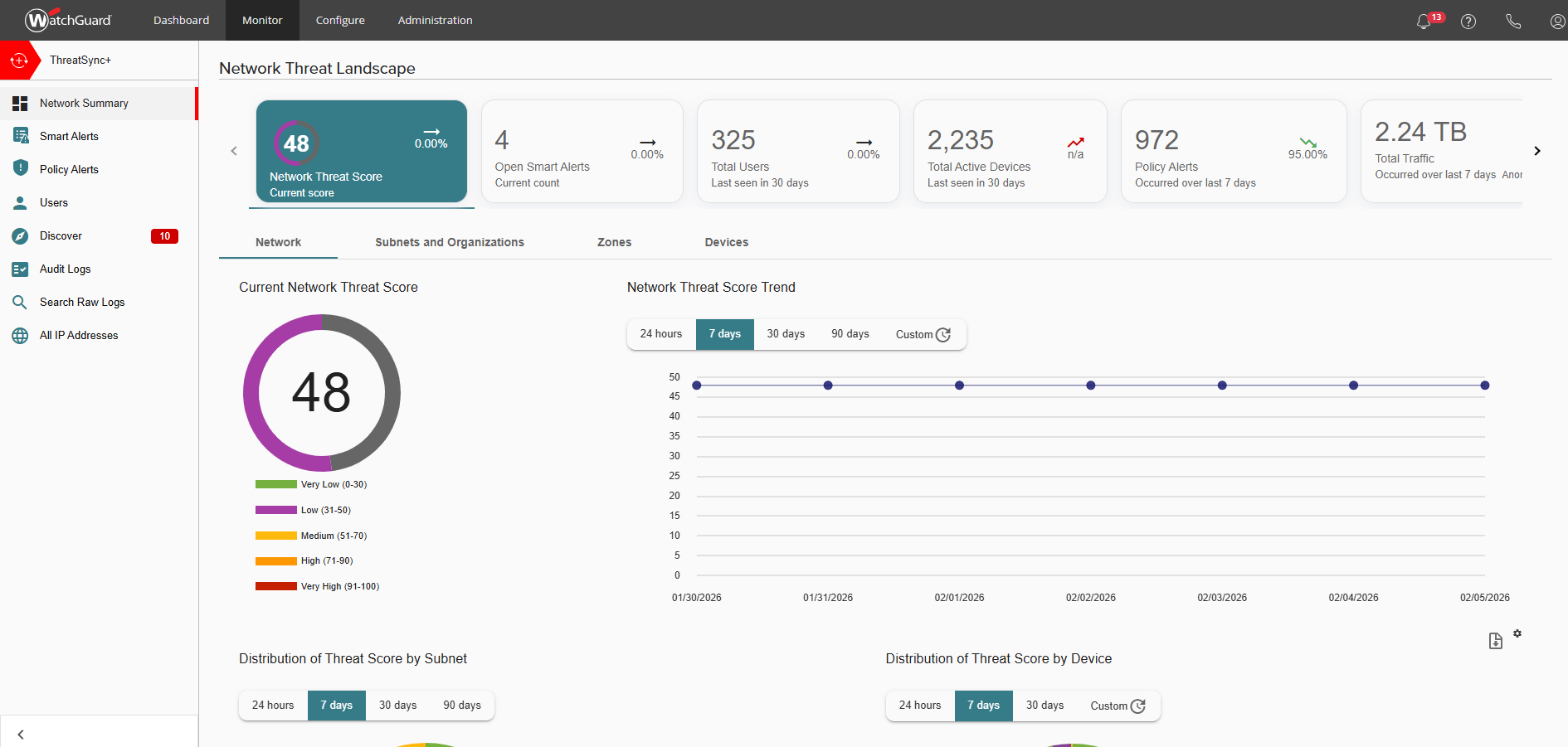The image size is (1568, 747).
Task: Open the Dashboard menu
Action: point(181,20)
